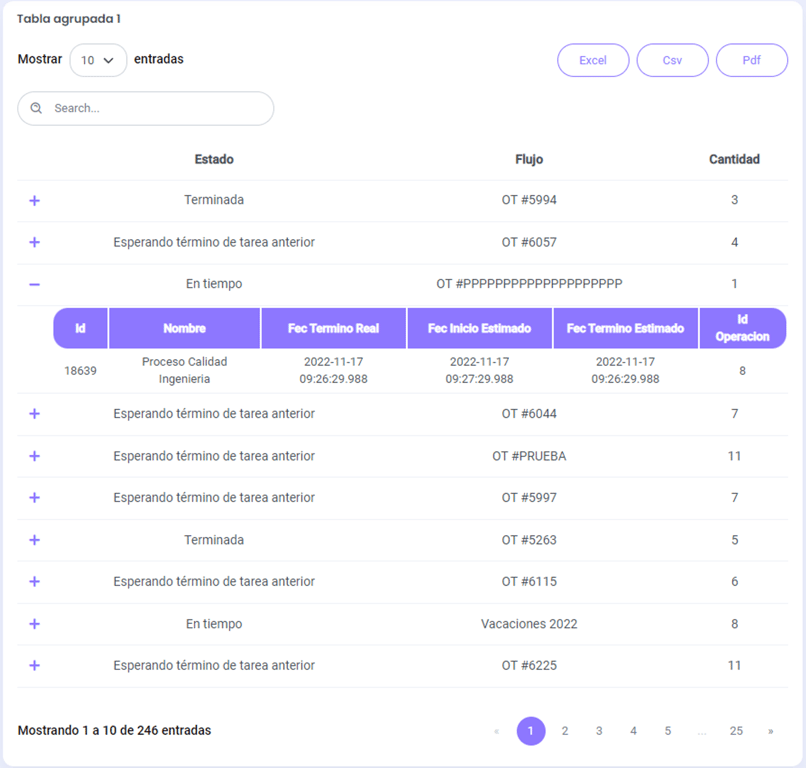
Task: Click the OT #5994 flujo cell
Action: click(529, 200)
